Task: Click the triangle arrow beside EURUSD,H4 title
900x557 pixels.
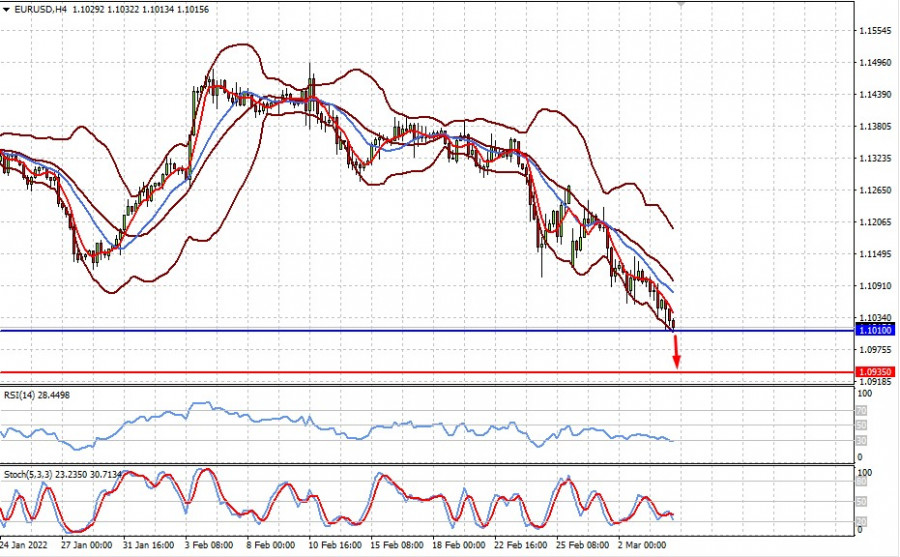Action: click(x=6, y=9)
